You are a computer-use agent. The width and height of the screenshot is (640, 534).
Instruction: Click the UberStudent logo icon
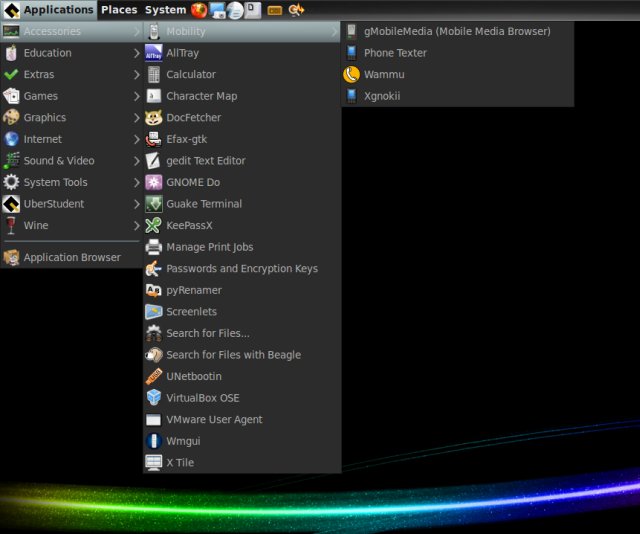coord(11,204)
